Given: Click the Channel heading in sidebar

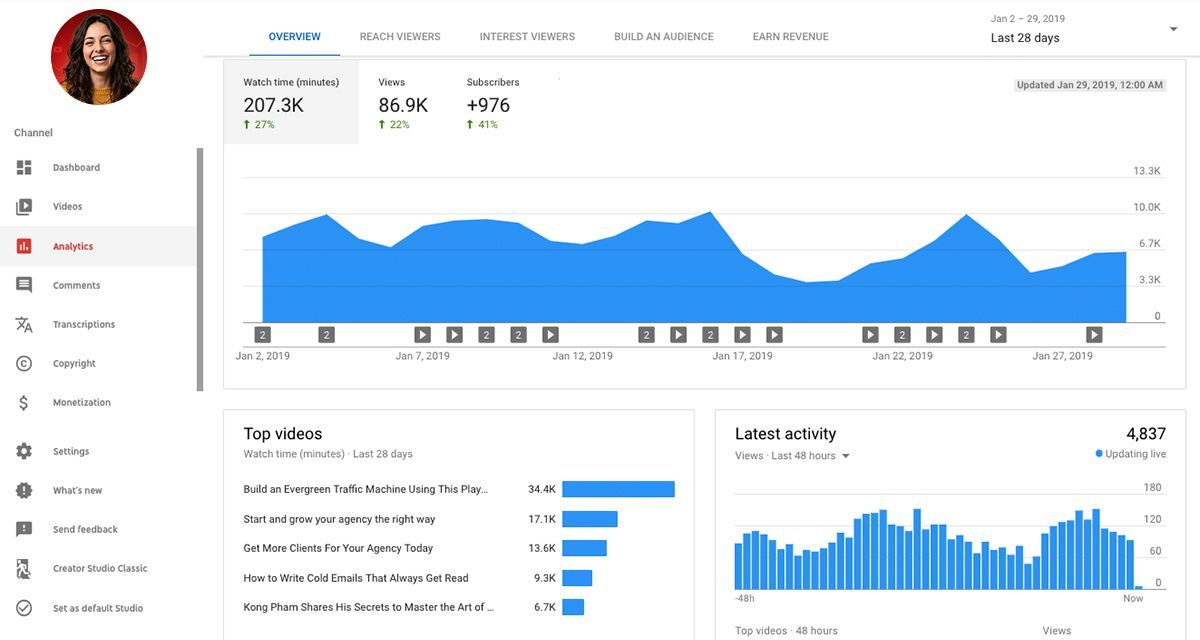Looking at the screenshot, I should (x=33, y=133).
